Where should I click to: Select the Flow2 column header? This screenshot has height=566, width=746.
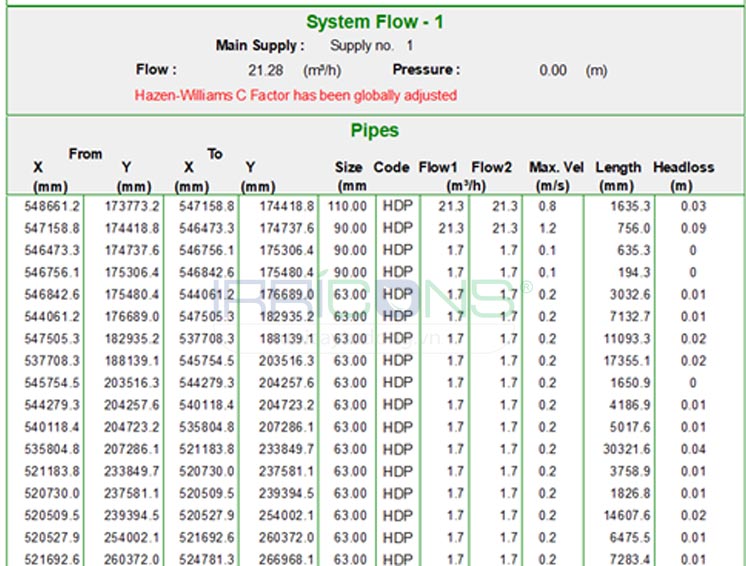(492, 168)
